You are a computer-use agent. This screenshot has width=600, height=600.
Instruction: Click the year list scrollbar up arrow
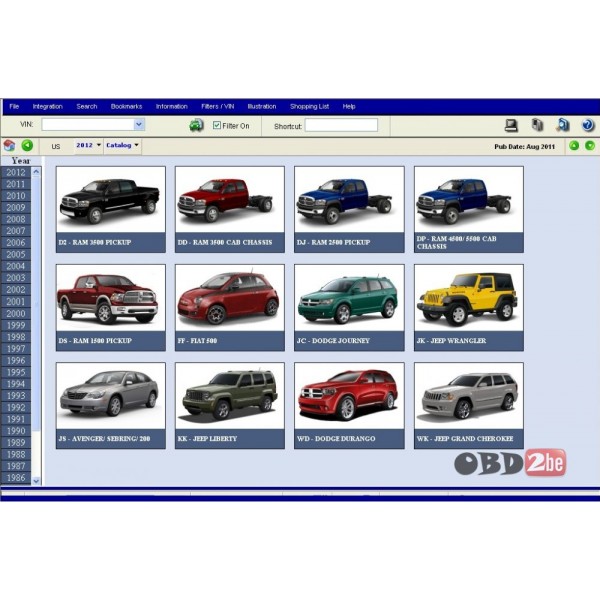[x=36, y=172]
